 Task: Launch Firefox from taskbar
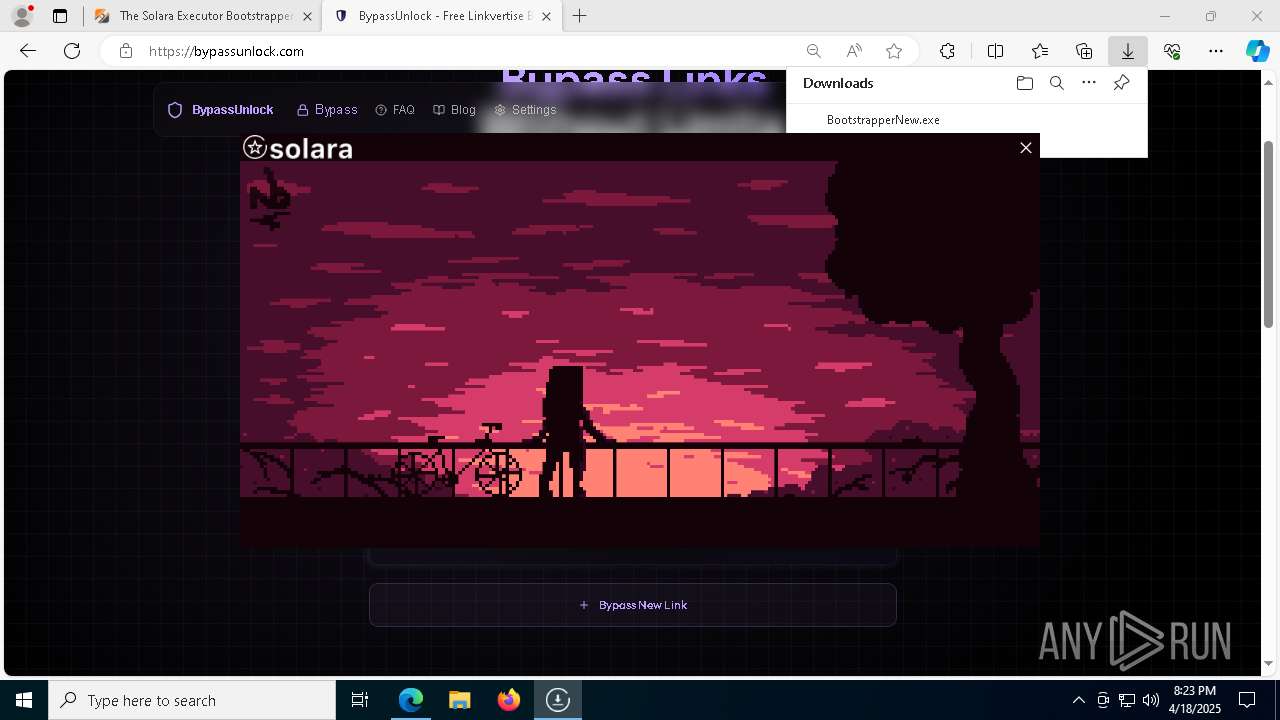508,700
